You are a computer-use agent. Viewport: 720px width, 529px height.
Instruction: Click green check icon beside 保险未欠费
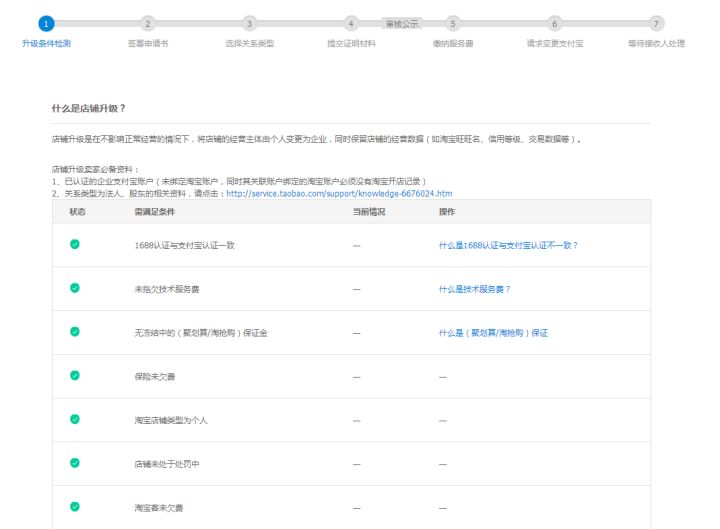click(x=75, y=375)
